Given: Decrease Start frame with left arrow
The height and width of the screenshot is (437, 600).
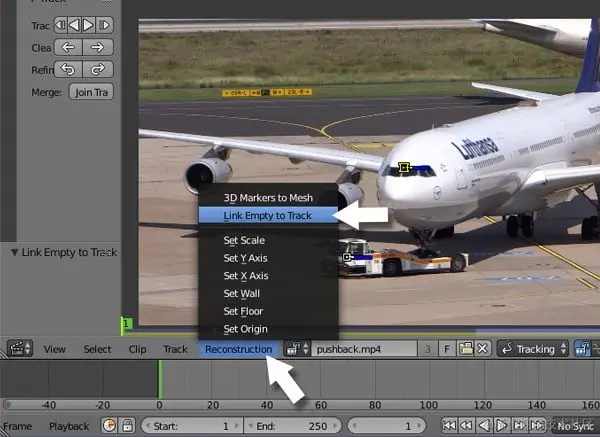Looking at the screenshot, I should coord(147,426).
